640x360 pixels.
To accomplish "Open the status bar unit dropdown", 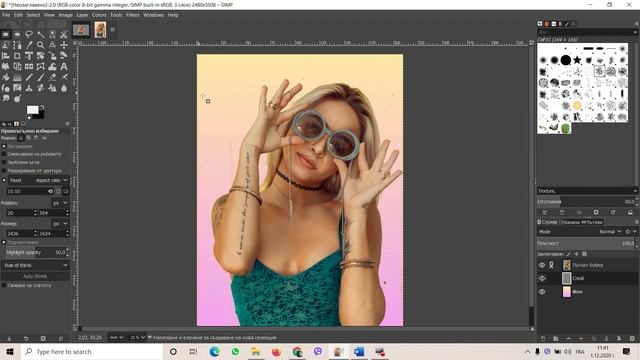I will 116,338.
